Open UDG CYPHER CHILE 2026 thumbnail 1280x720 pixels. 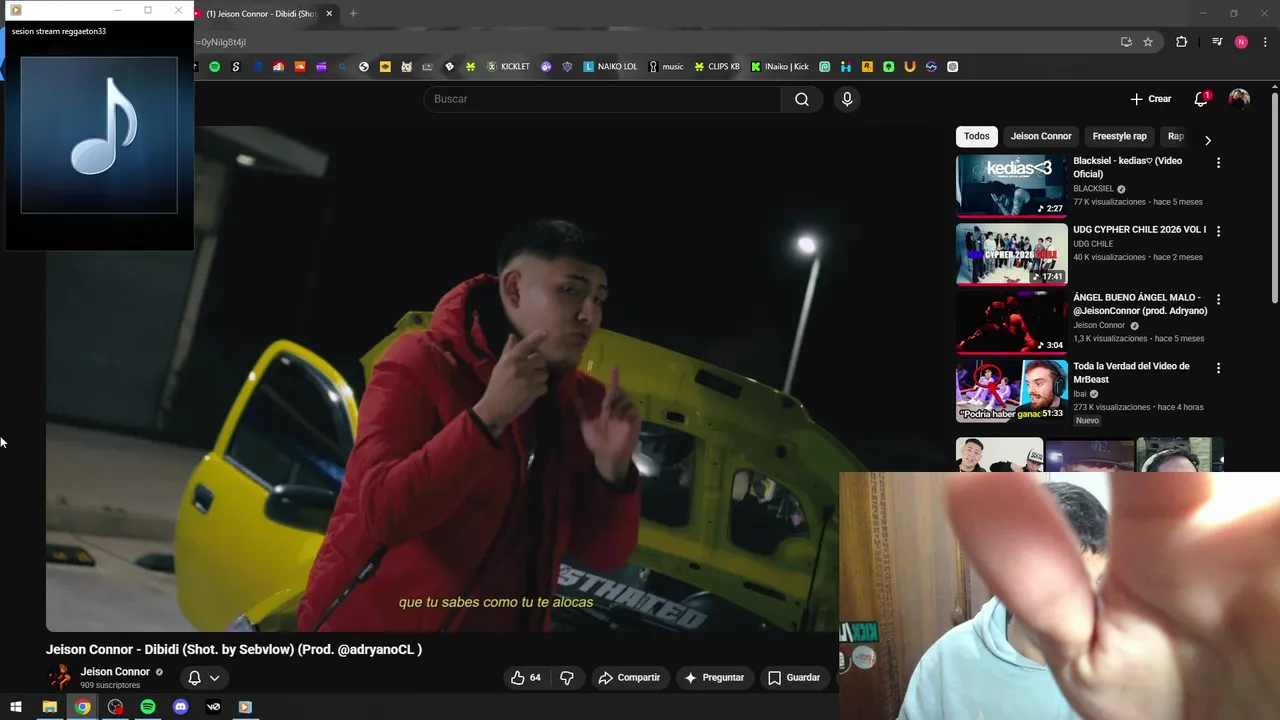1011,254
